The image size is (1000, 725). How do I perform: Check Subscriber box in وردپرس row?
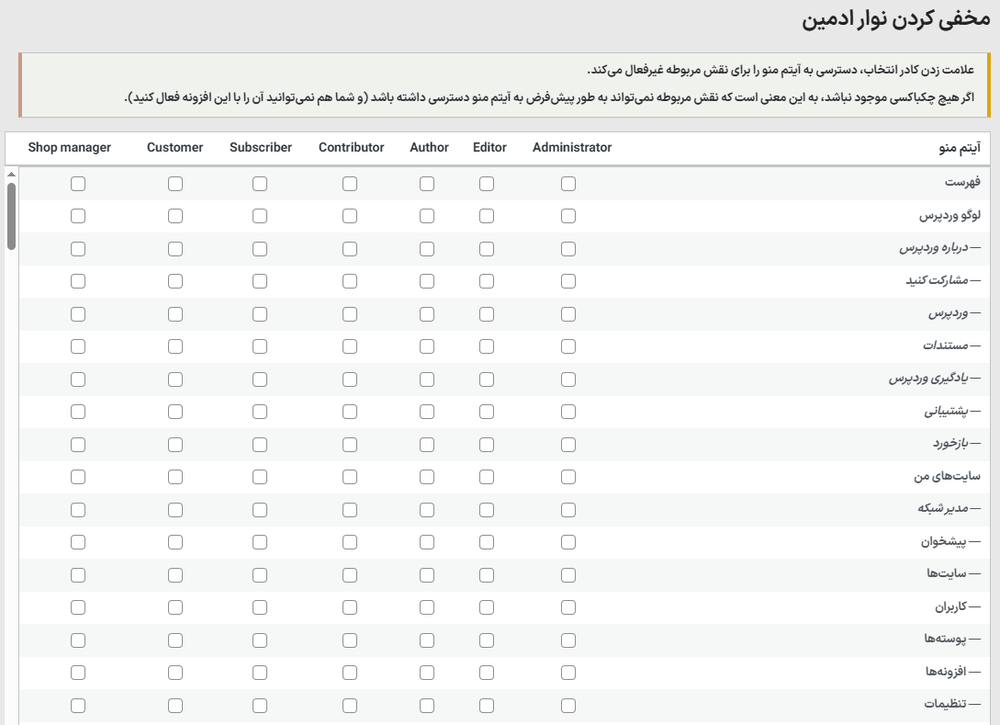[260, 314]
